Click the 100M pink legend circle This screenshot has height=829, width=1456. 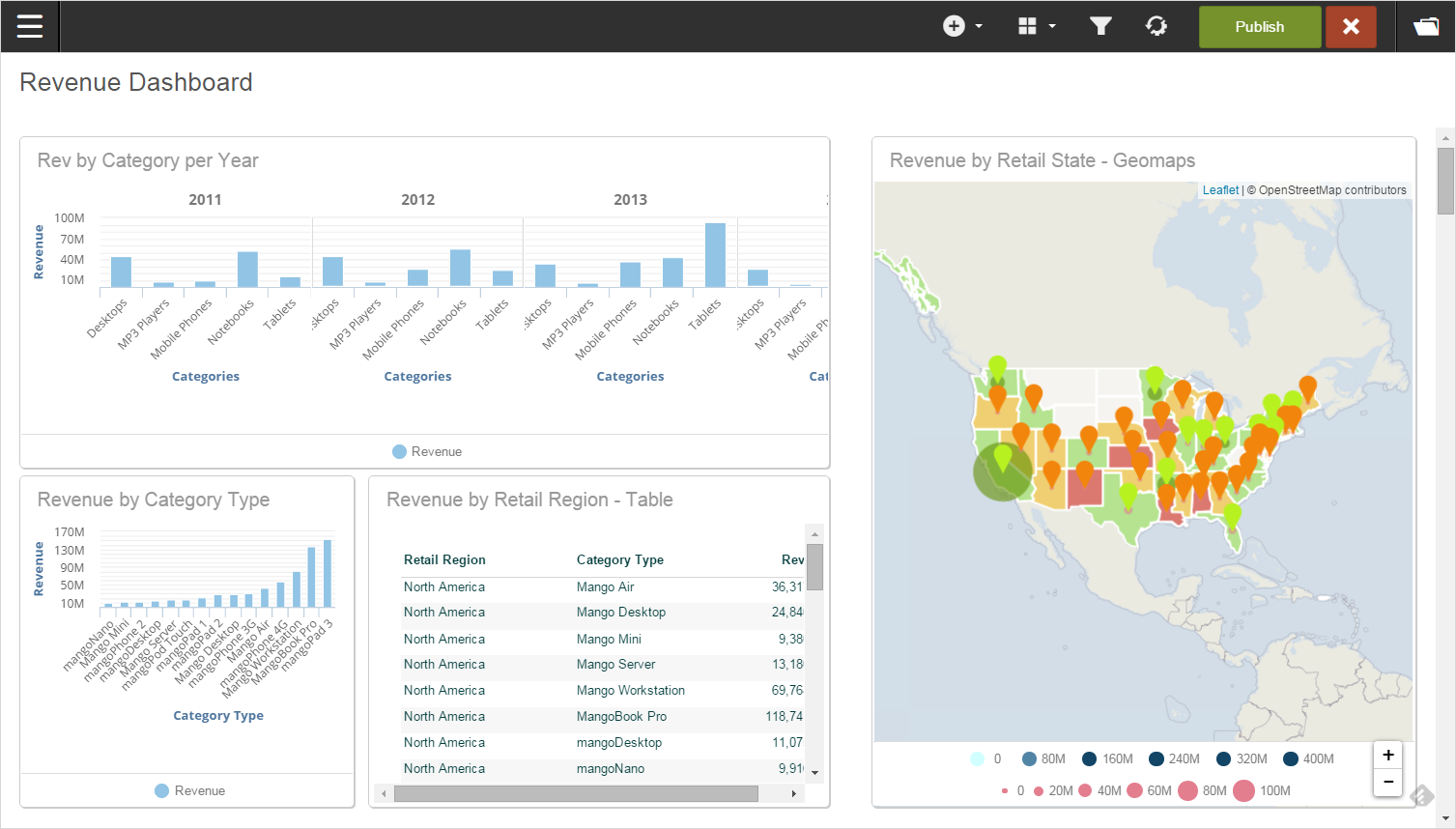1244,790
